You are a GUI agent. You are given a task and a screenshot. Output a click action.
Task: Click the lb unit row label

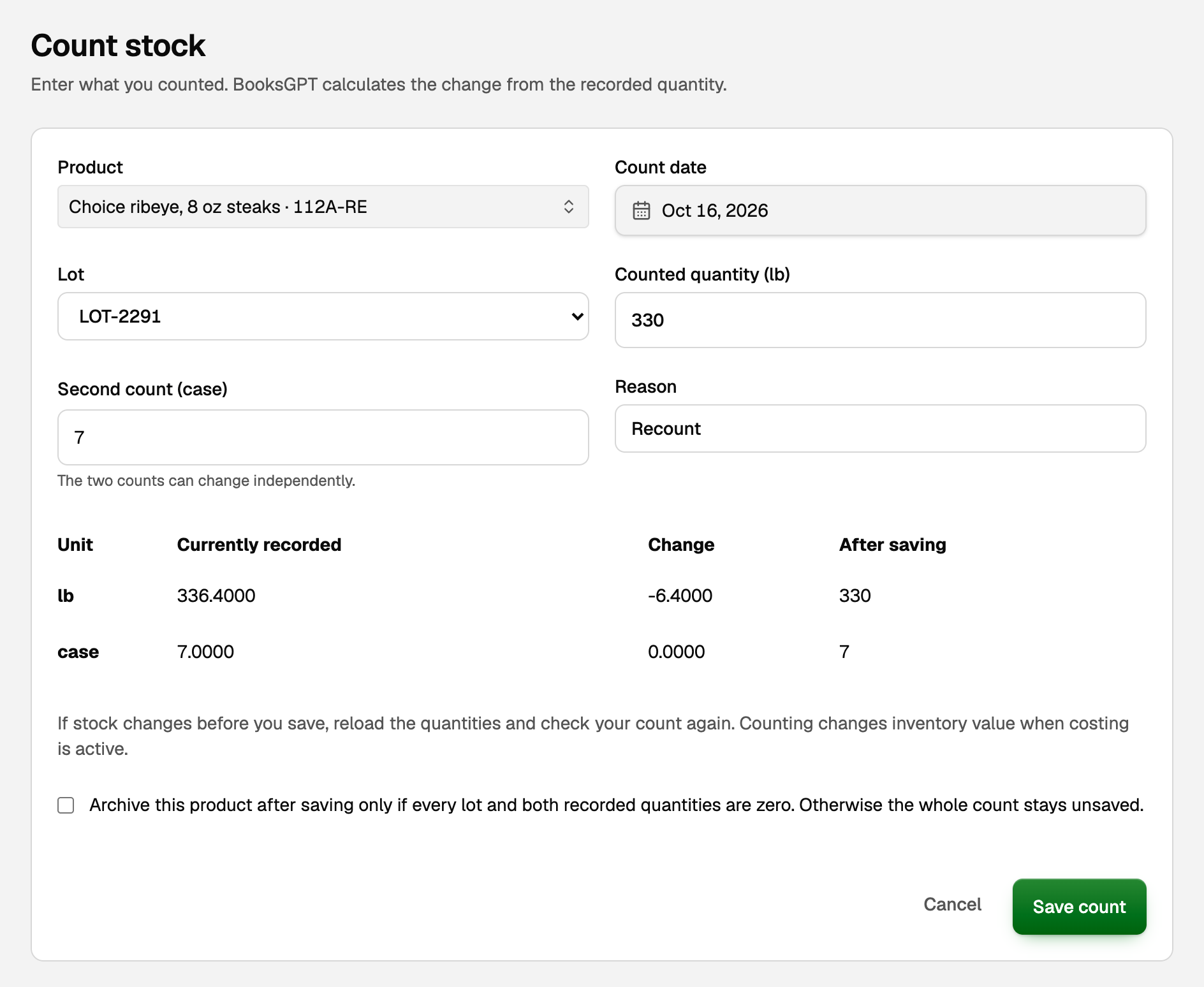(x=66, y=596)
